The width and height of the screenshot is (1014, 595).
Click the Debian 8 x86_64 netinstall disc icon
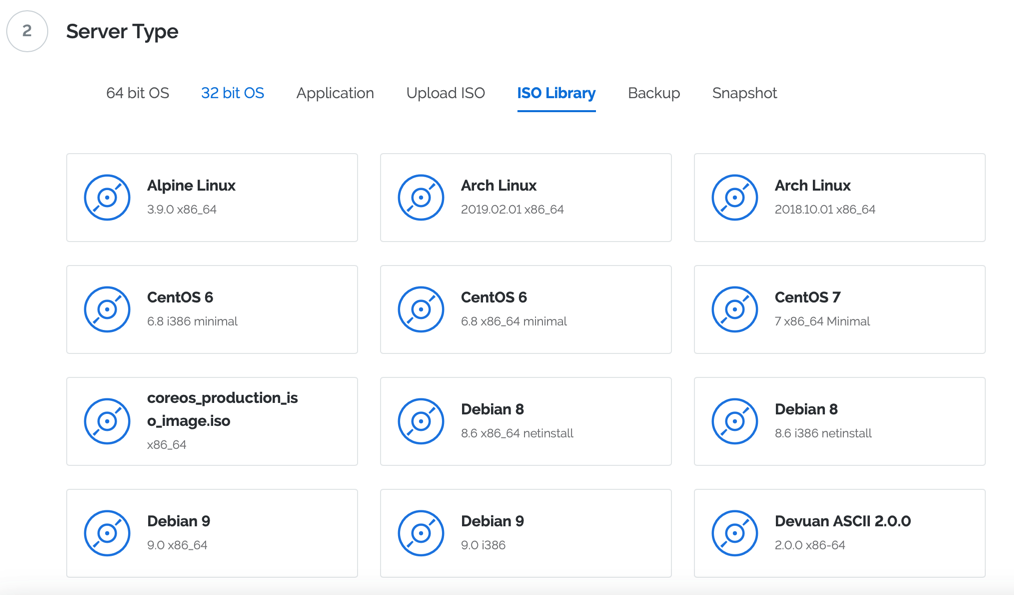[421, 421]
